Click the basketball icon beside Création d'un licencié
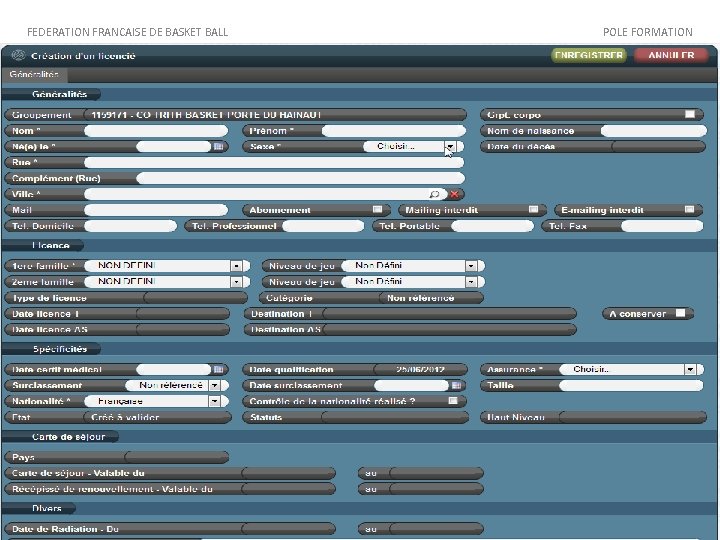This screenshot has height=540, width=720. pyautogui.click(x=18, y=55)
